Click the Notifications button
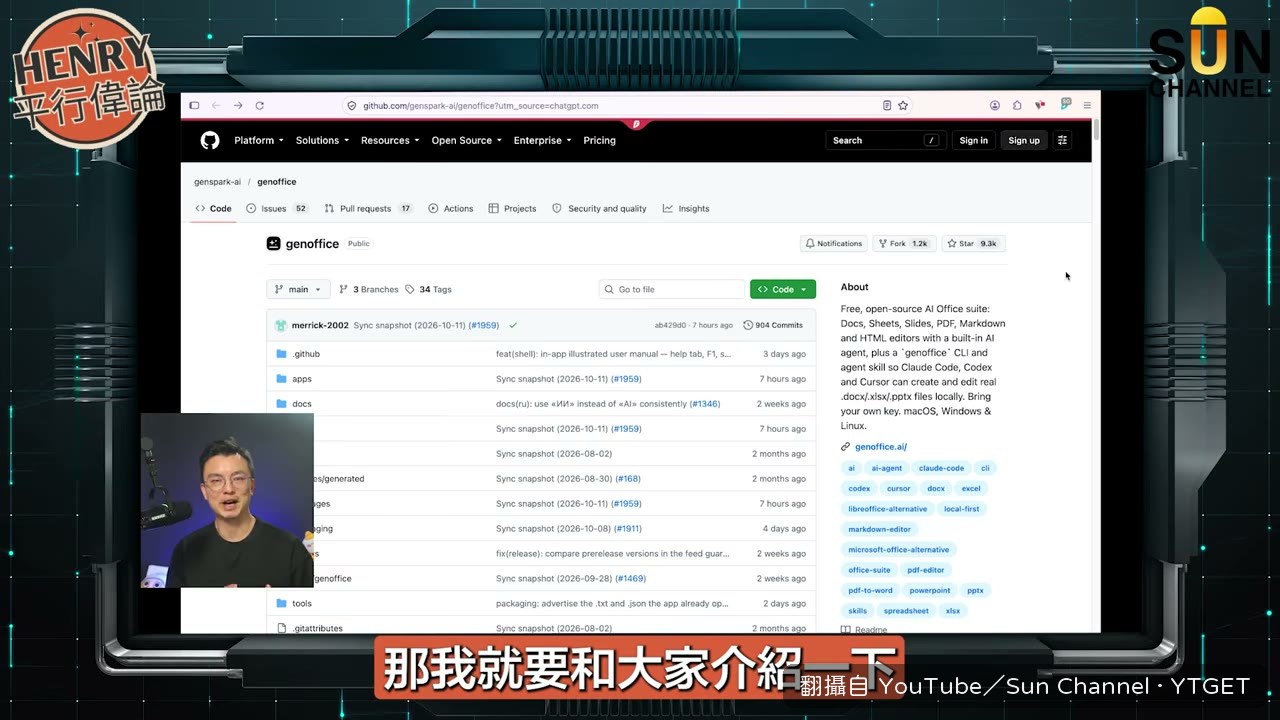The height and width of the screenshot is (720, 1280). click(834, 243)
